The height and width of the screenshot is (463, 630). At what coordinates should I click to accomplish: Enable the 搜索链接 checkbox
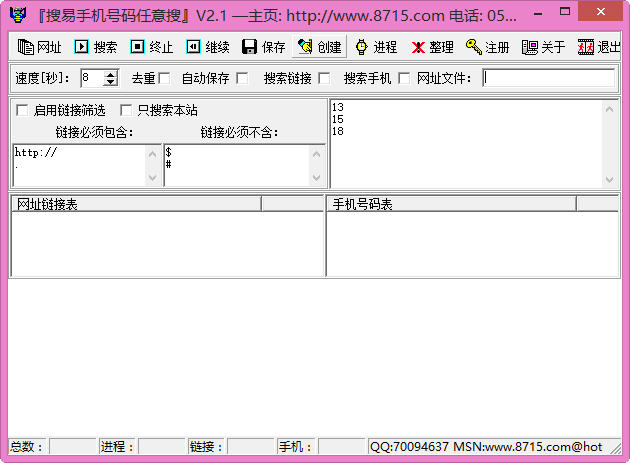(x=324, y=78)
